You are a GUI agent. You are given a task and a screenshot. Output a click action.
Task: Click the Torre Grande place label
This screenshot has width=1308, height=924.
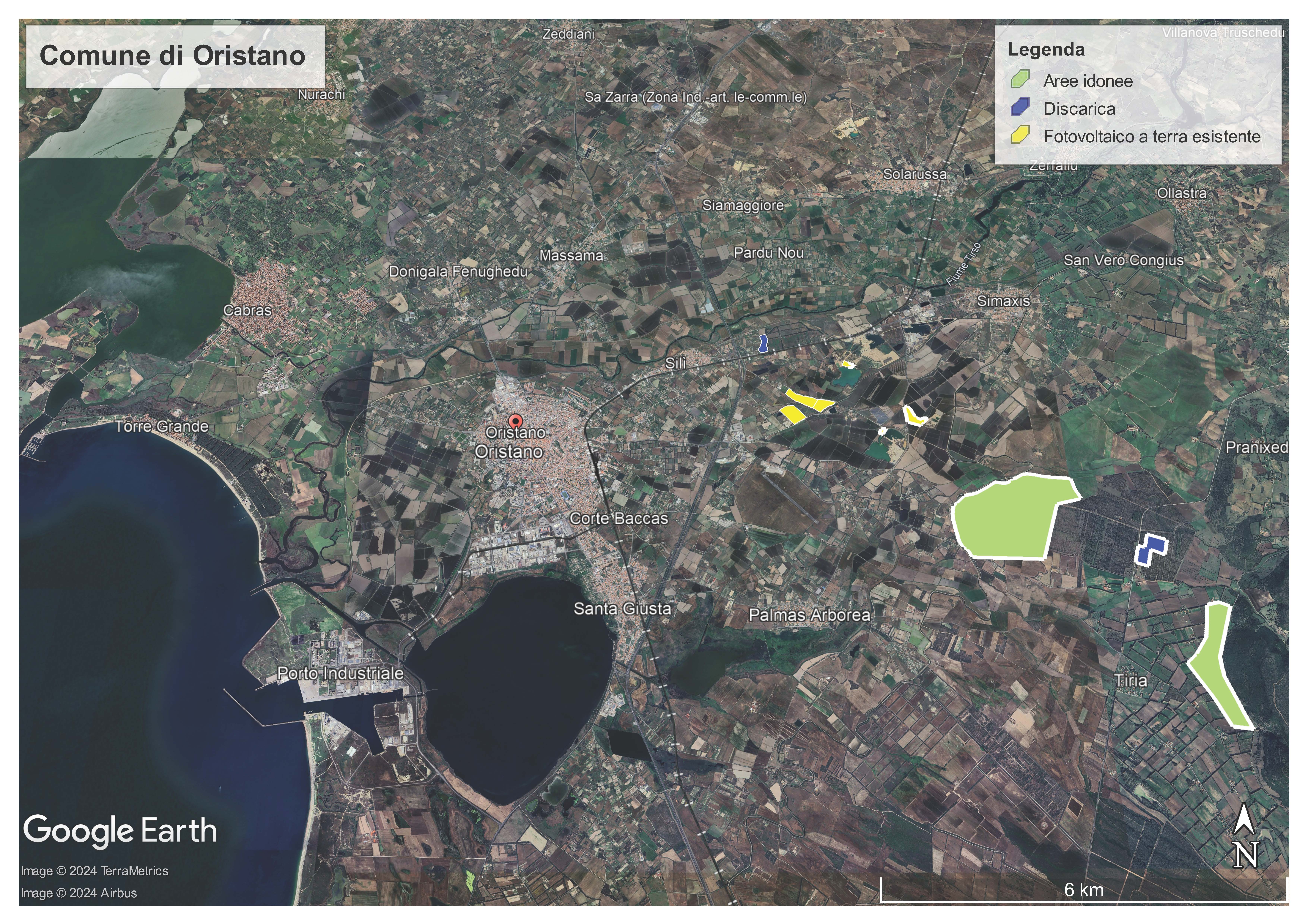[162, 427]
